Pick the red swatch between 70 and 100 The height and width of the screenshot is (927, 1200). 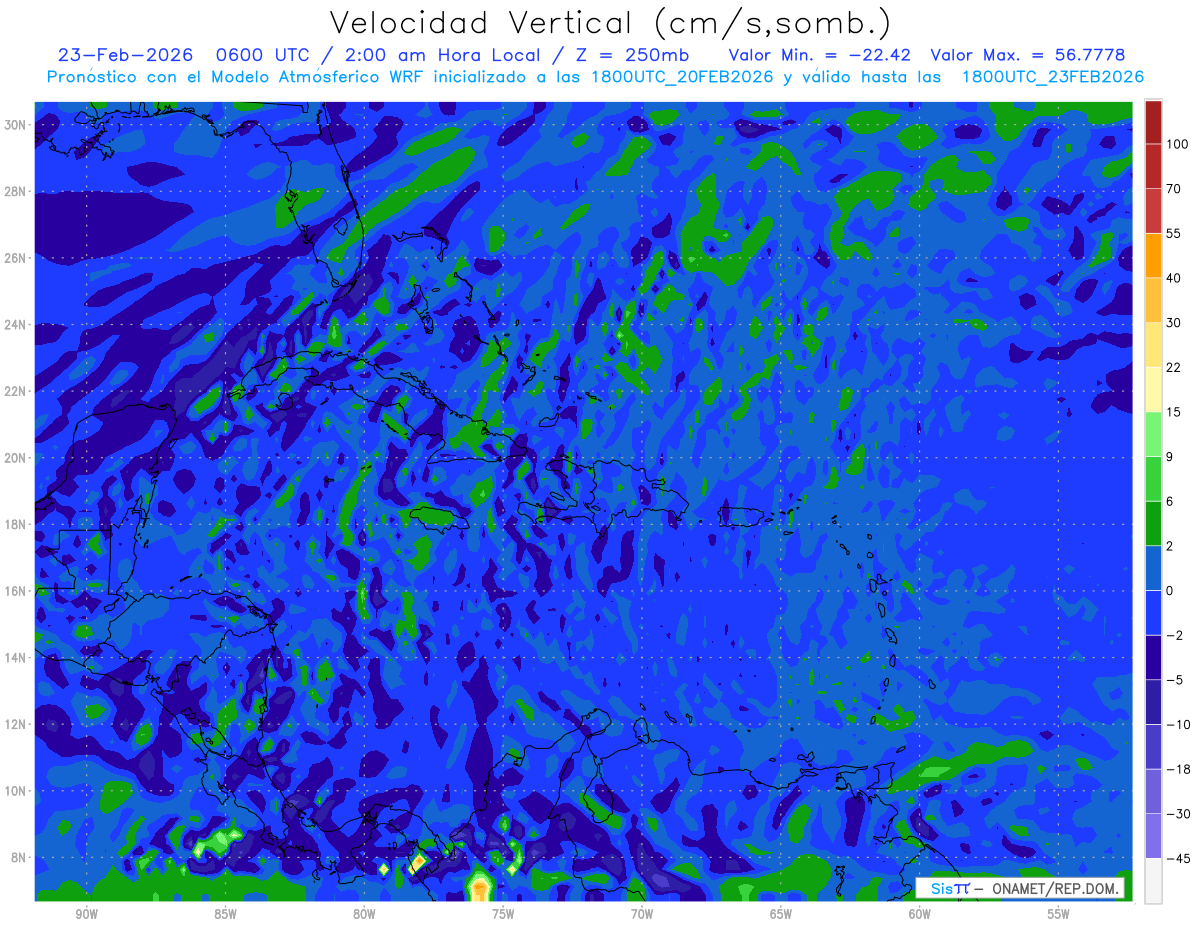pyautogui.click(x=1153, y=166)
